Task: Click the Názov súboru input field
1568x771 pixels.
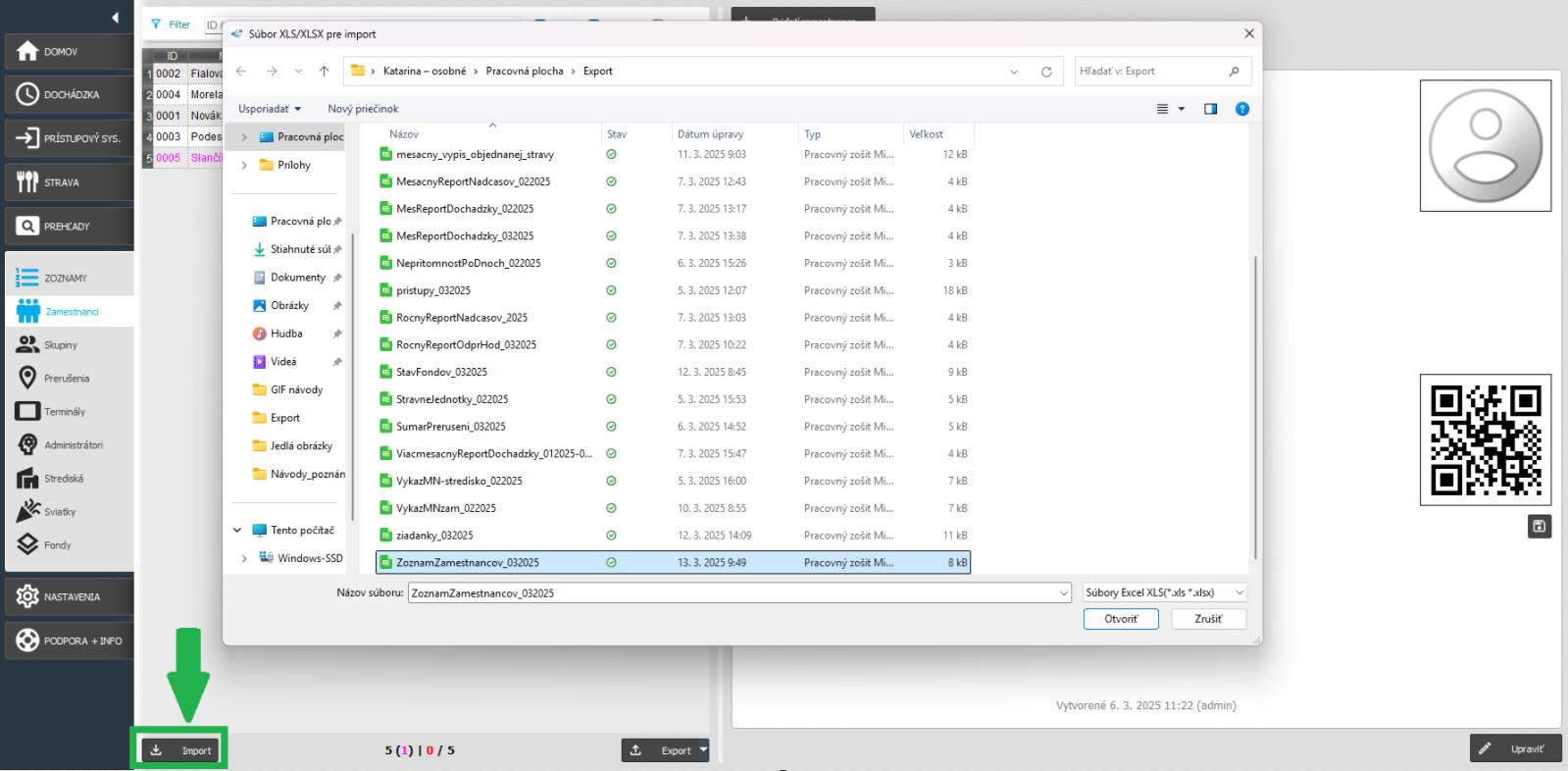Action: coord(735,592)
